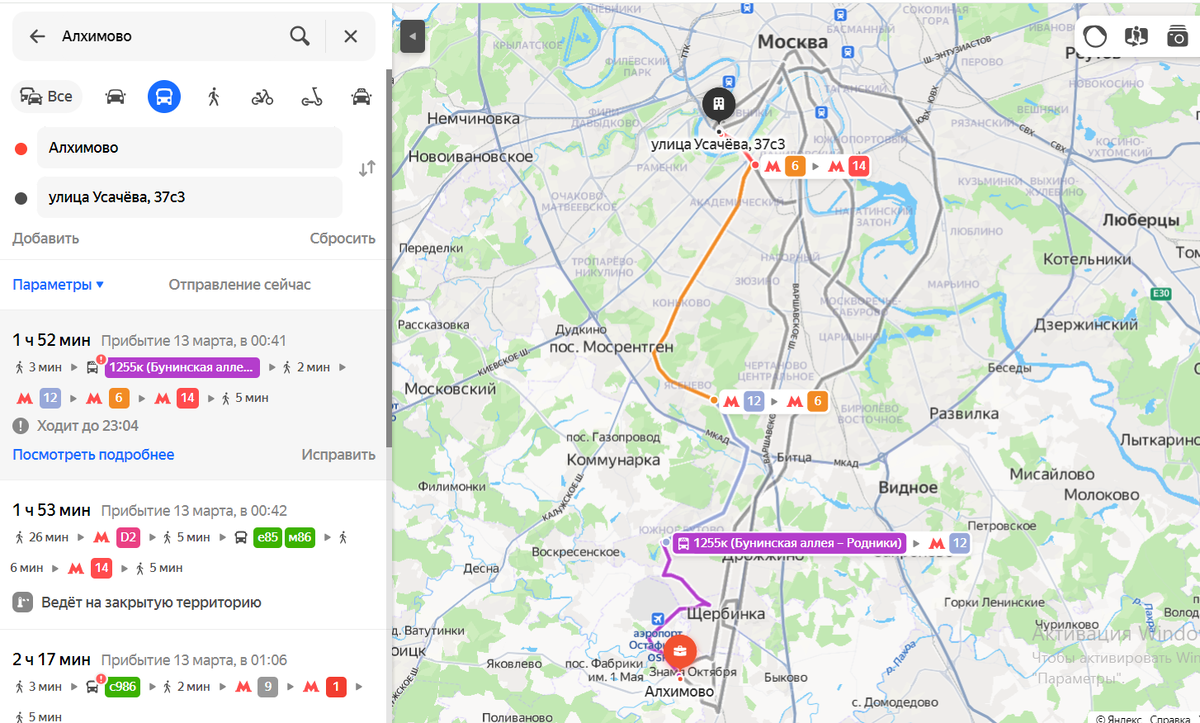Select the public transport bus mode
Screen dimensions: 1200x723
click(164, 97)
